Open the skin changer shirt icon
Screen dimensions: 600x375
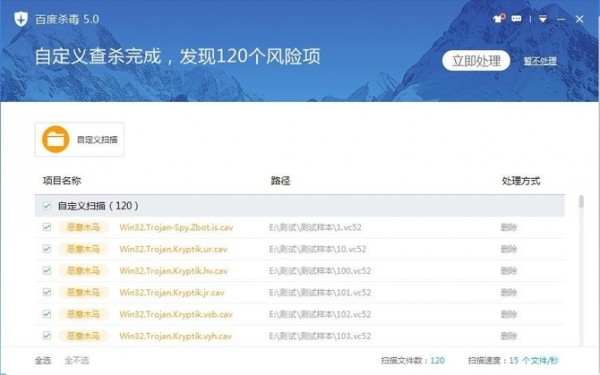click(499, 18)
